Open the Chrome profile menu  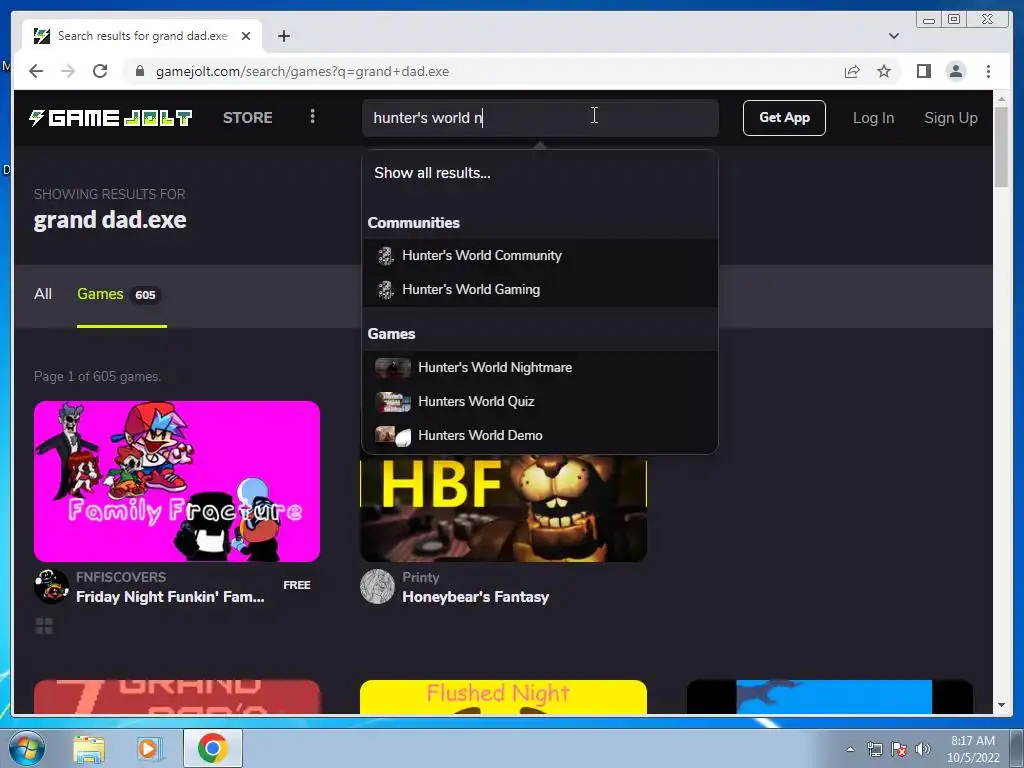click(955, 71)
